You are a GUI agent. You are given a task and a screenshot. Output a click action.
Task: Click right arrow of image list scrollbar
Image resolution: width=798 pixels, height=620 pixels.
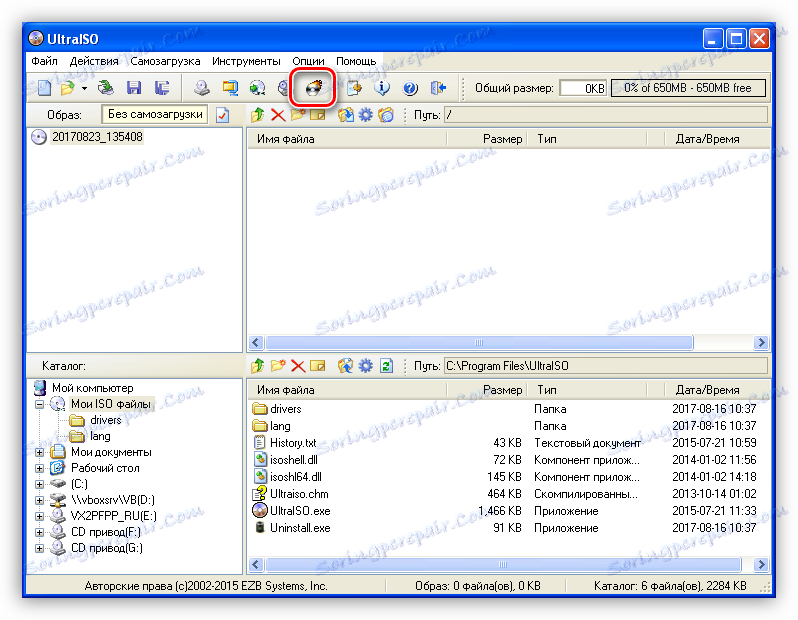761,343
